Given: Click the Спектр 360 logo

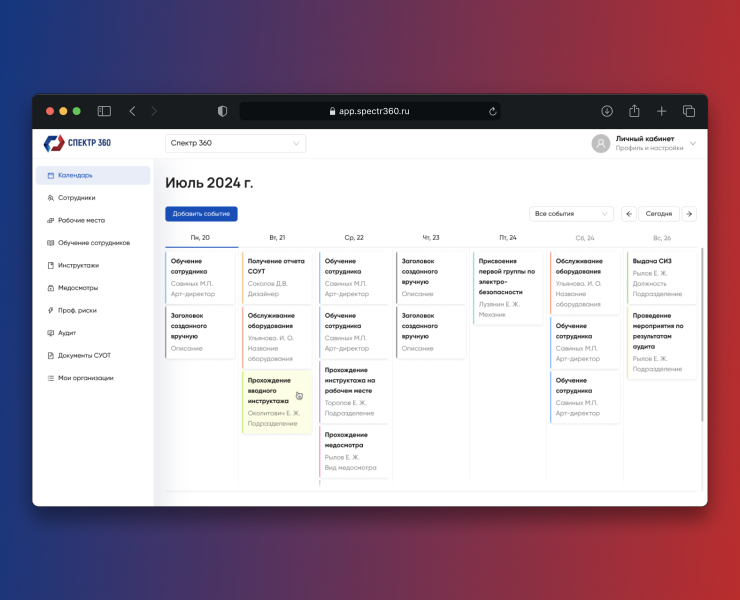Looking at the screenshot, I should 77,143.
